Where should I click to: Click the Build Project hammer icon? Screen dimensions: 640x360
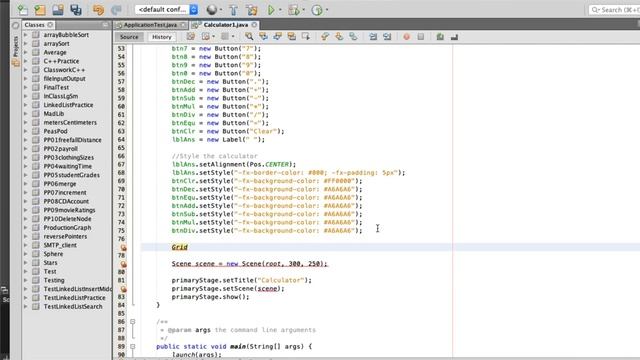pos(233,10)
